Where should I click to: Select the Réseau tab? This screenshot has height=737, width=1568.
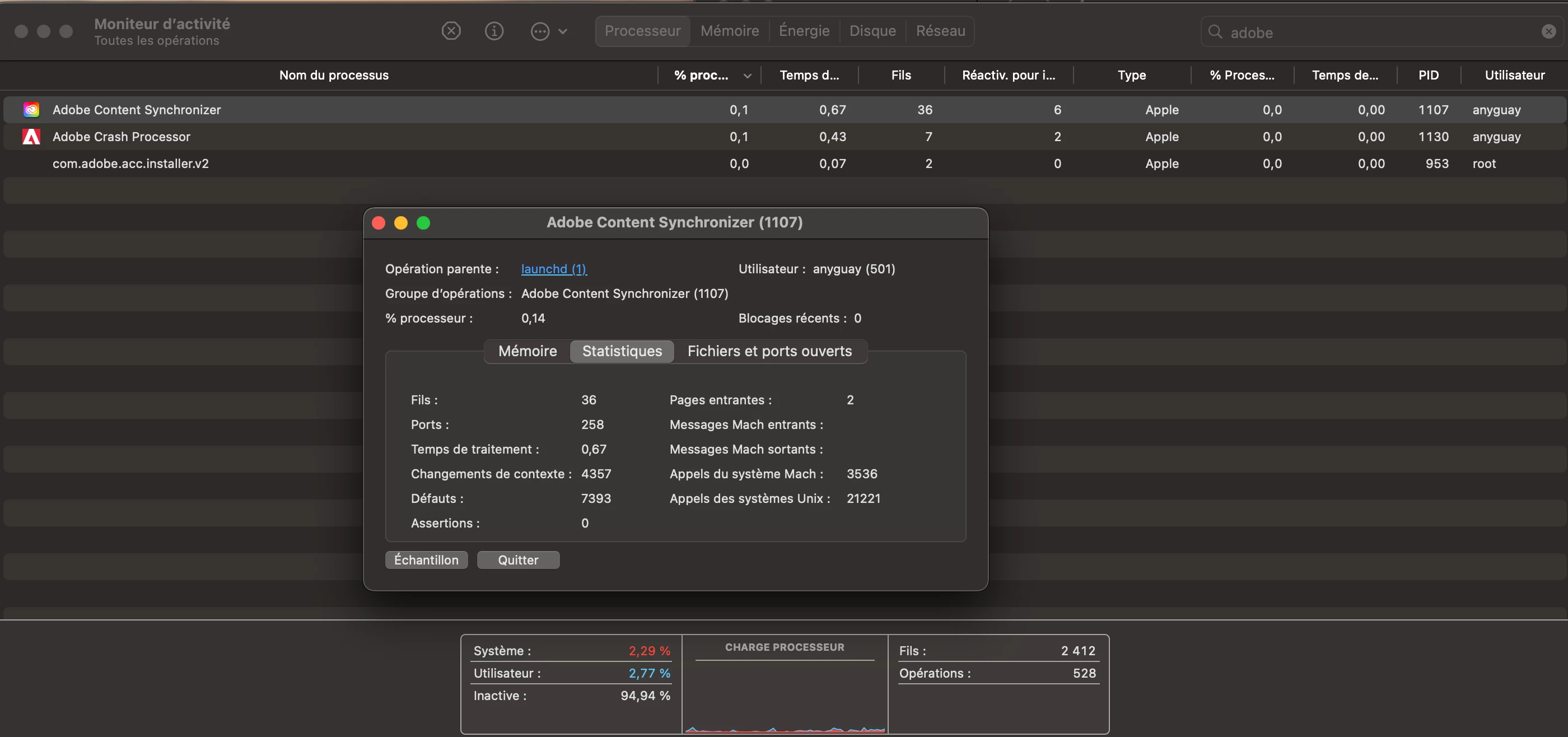(940, 31)
